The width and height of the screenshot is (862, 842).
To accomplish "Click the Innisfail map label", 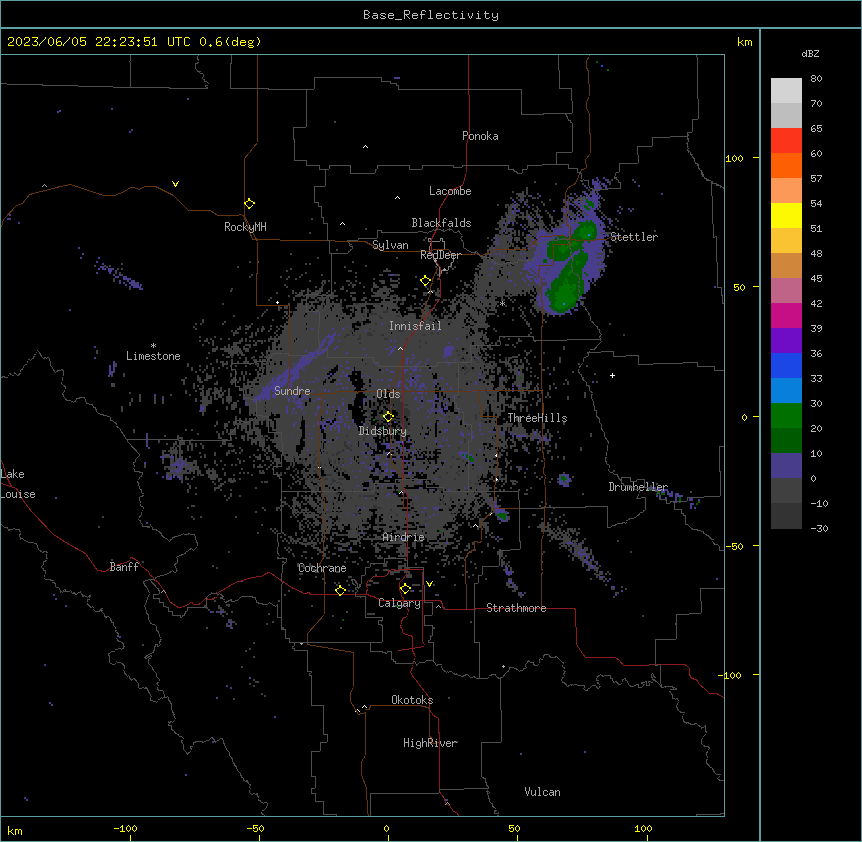I will pos(415,326).
